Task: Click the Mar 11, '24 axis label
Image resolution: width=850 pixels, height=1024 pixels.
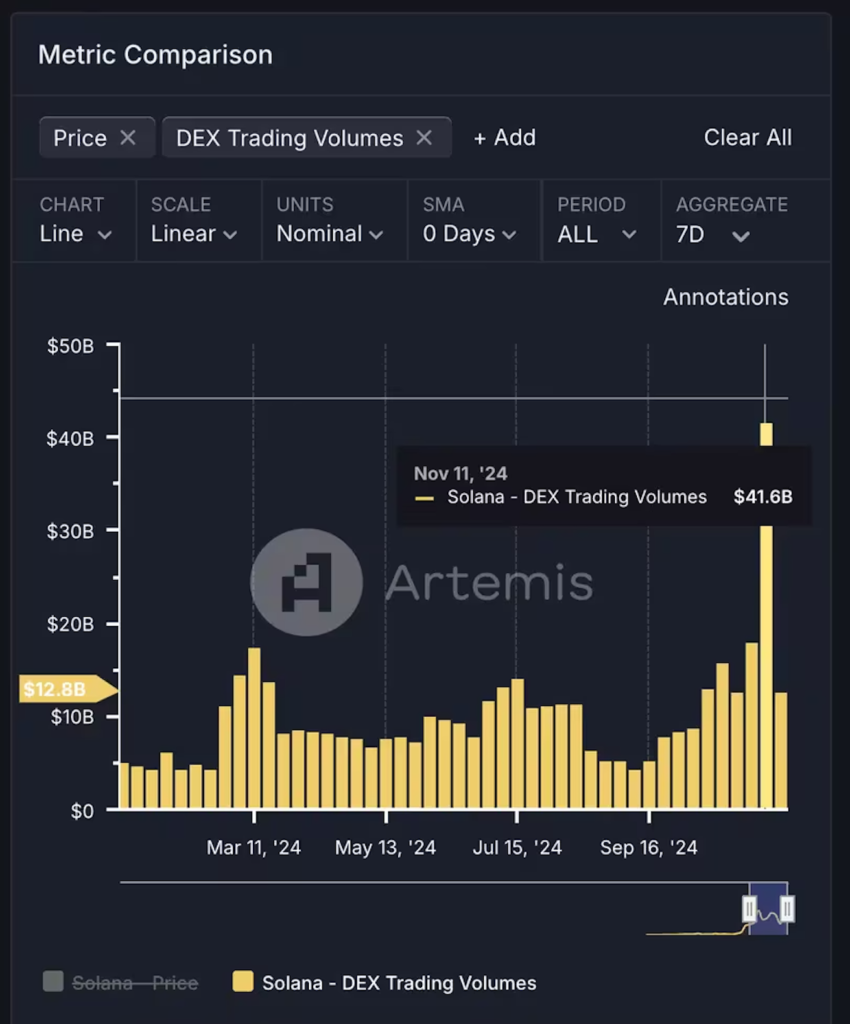Action: [254, 847]
